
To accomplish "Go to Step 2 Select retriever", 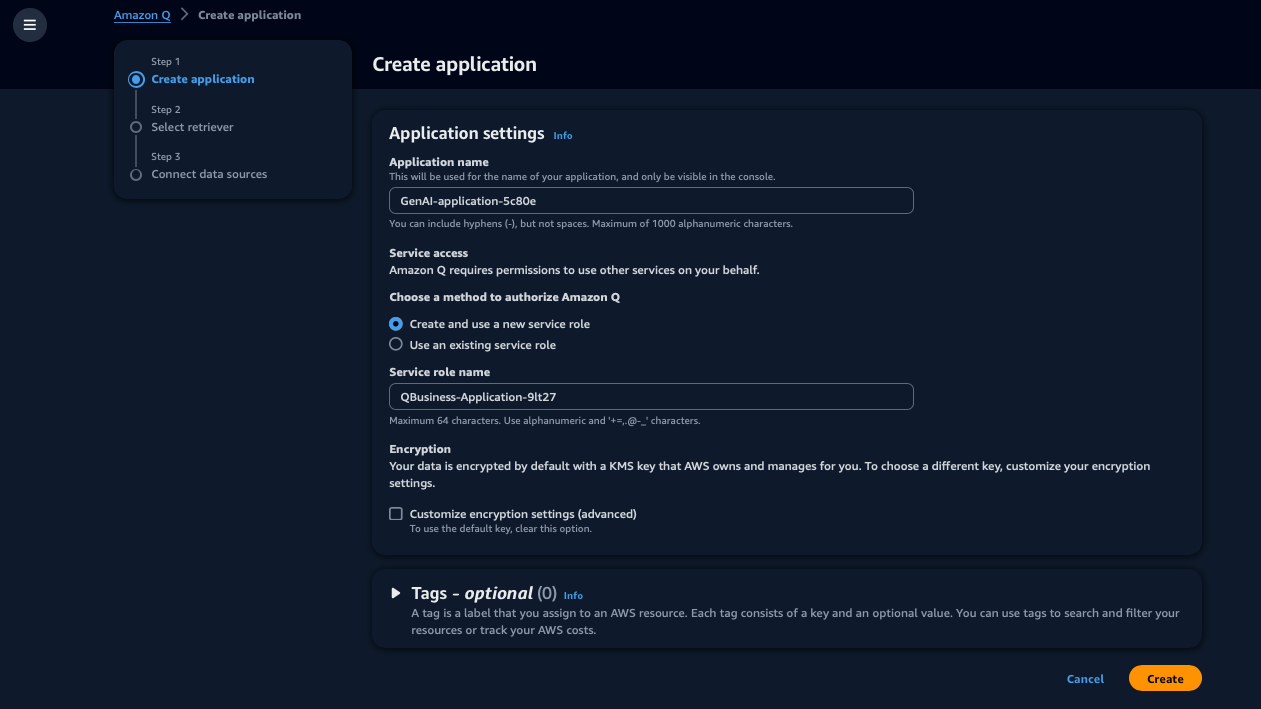I will point(192,127).
